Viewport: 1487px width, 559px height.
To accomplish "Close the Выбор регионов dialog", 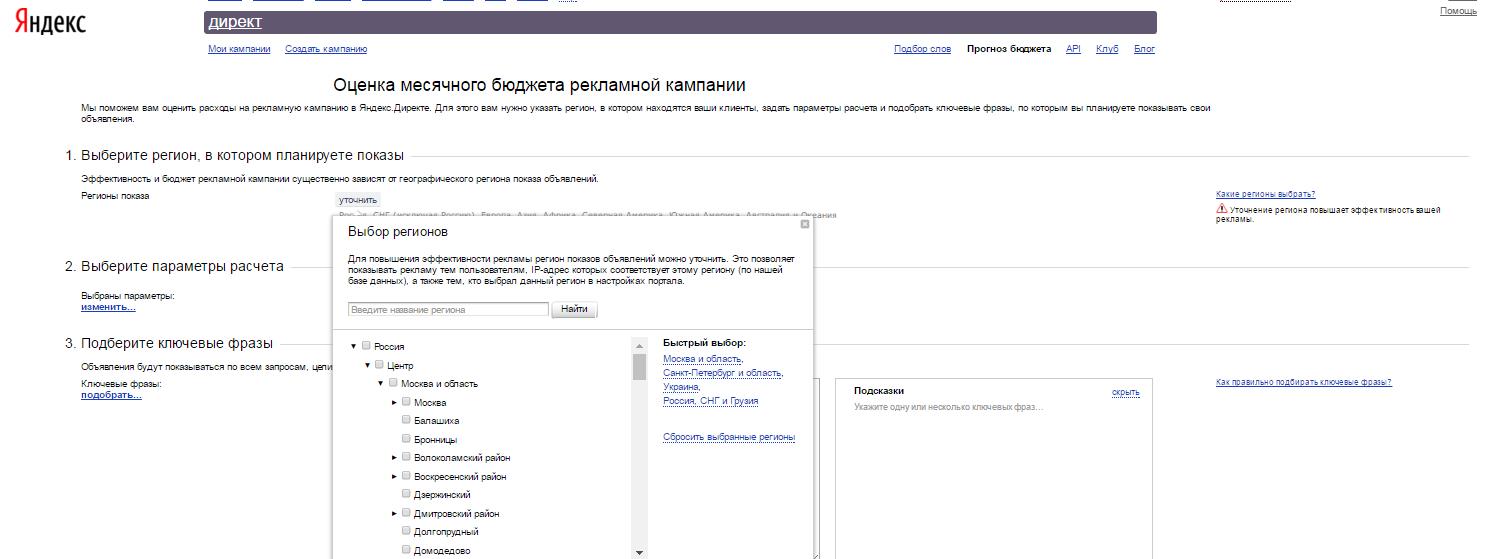I will pyautogui.click(x=805, y=225).
